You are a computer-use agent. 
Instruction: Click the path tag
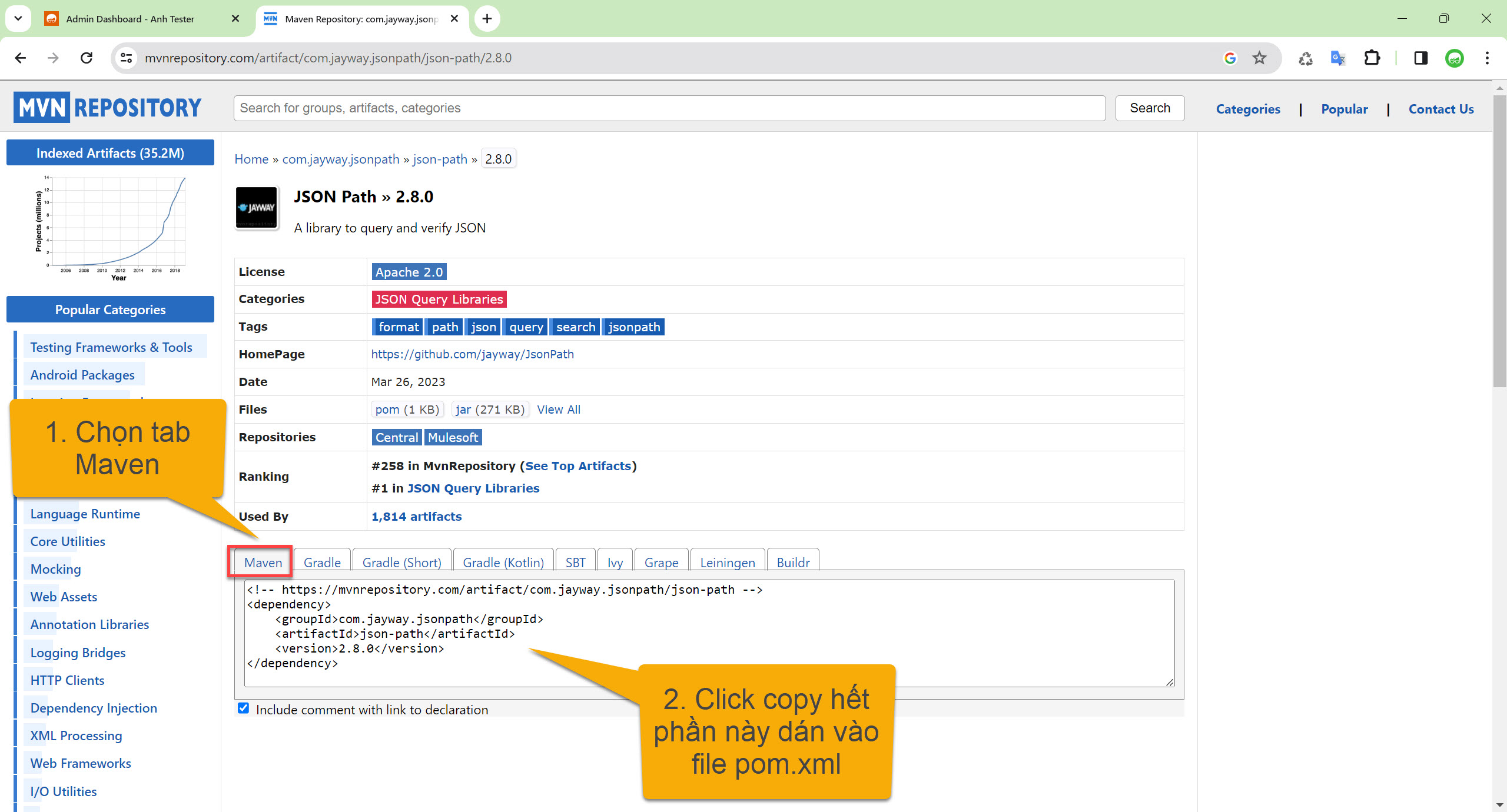pos(444,327)
